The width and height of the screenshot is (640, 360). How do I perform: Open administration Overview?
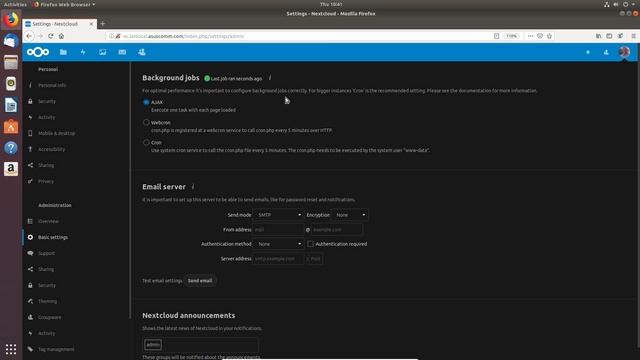click(x=48, y=221)
